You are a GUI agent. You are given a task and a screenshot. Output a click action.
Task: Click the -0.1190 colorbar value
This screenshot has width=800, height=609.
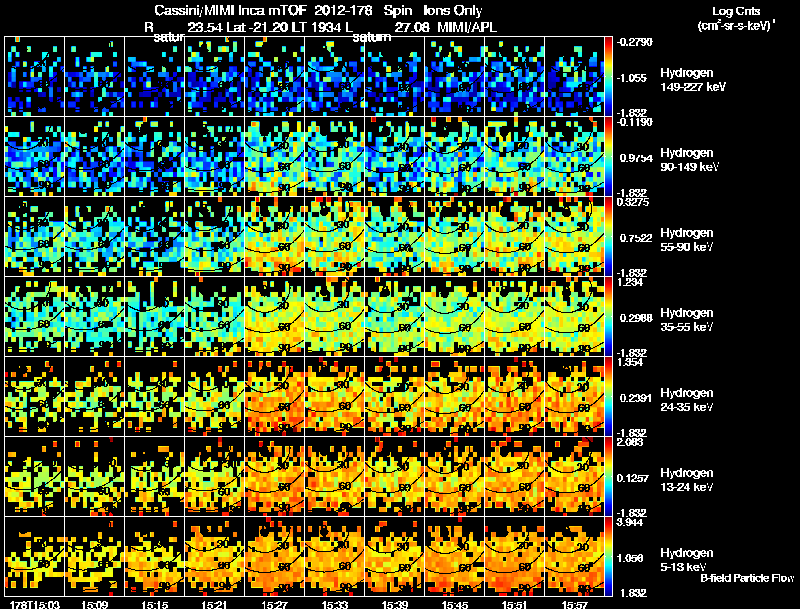click(635, 122)
